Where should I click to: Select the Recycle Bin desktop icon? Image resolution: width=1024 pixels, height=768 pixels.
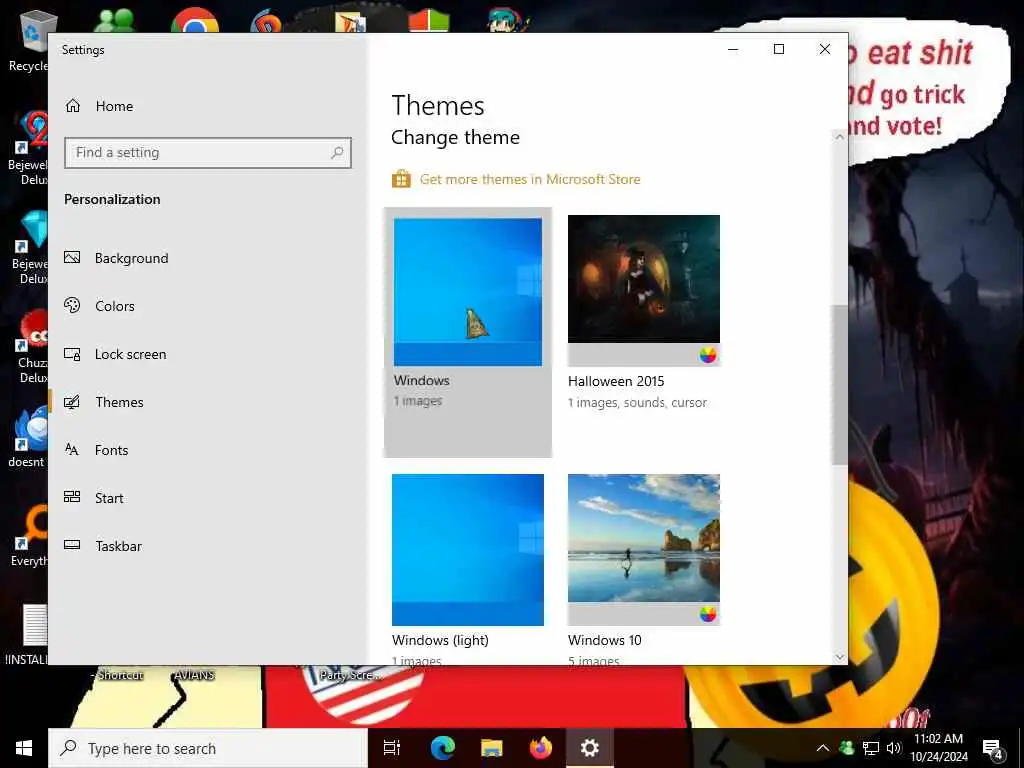tap(29, 40)
